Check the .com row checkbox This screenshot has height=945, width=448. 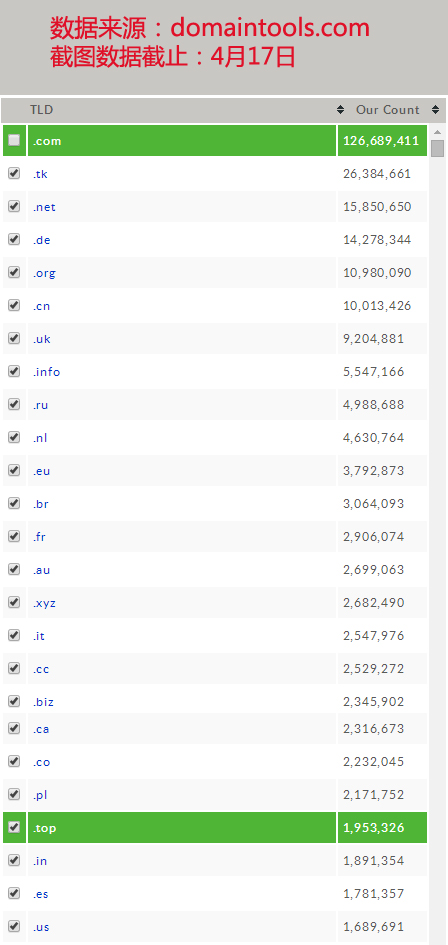(14, 140)
